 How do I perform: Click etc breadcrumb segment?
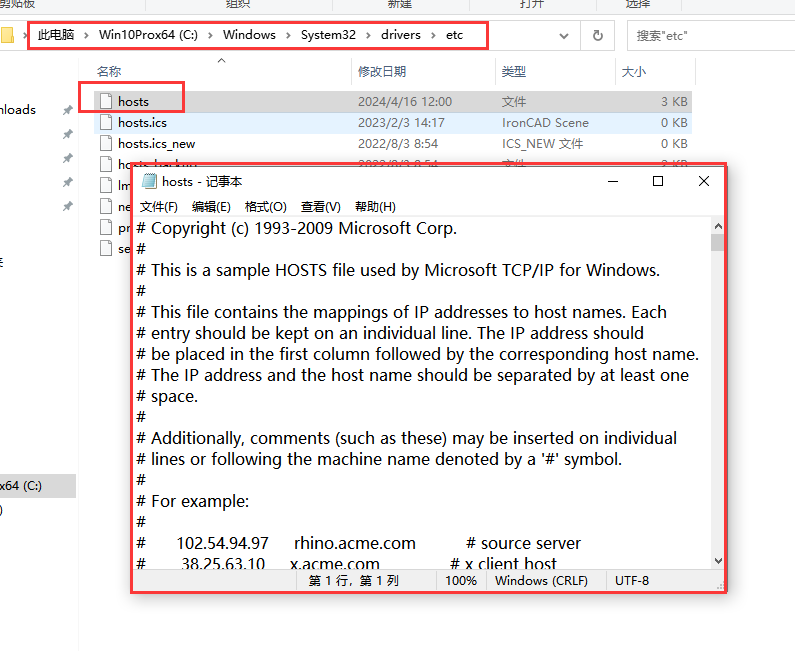tap(454, 35)
